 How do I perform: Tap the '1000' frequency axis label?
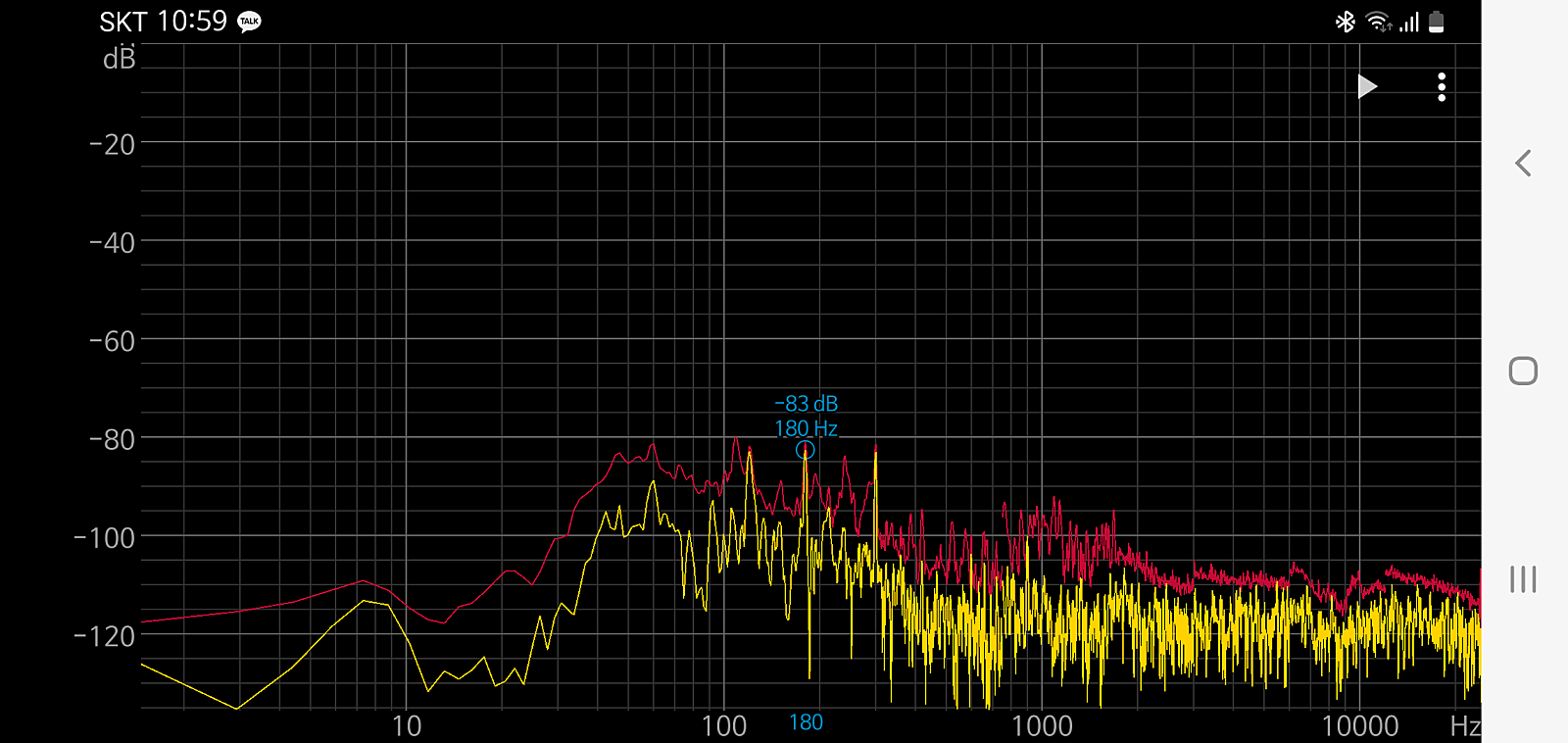pyautogui.click(x=1042, y=726)
